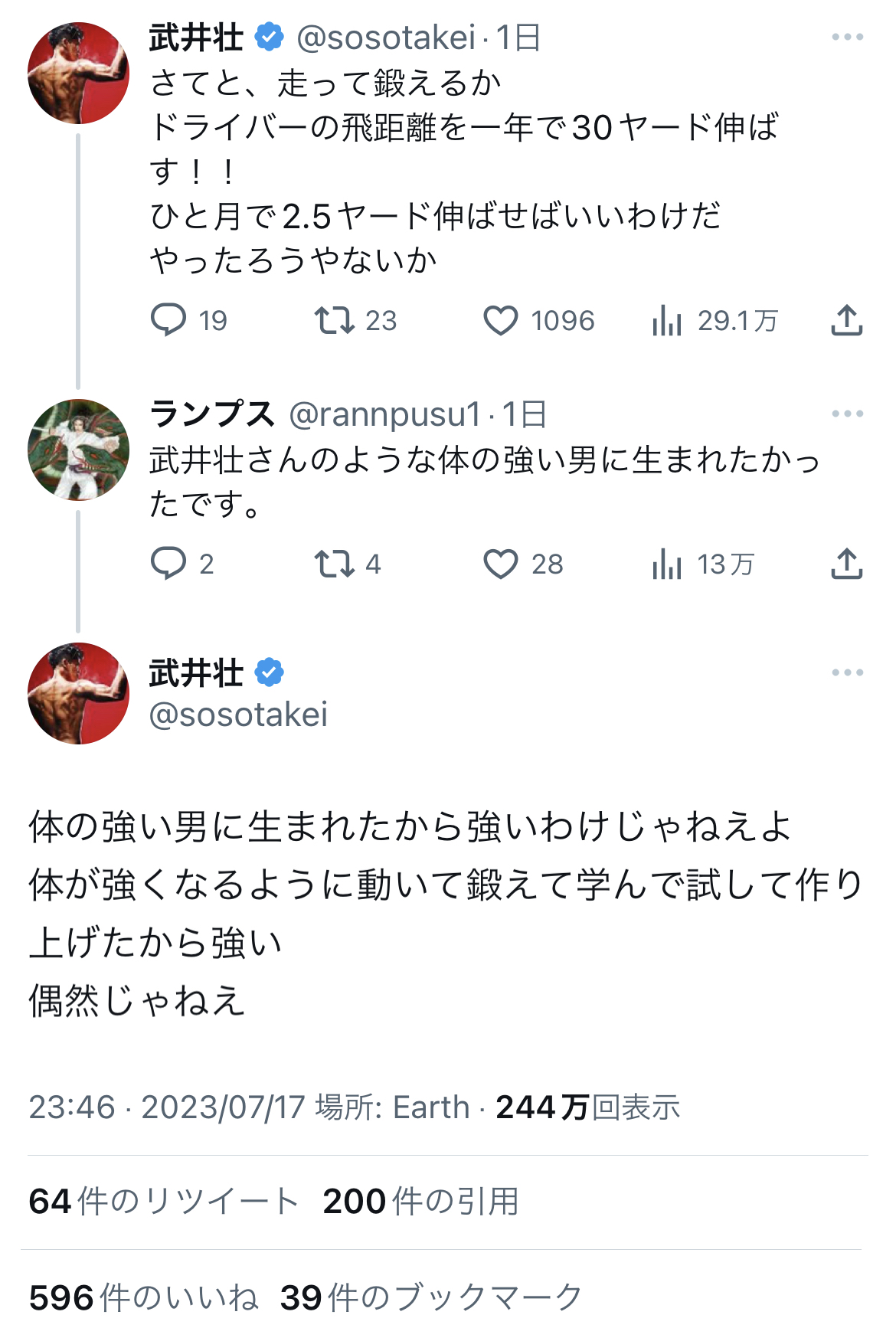Open ランプス's profile picture
This screenshot has width=896, height=1328.
point(78,450)
